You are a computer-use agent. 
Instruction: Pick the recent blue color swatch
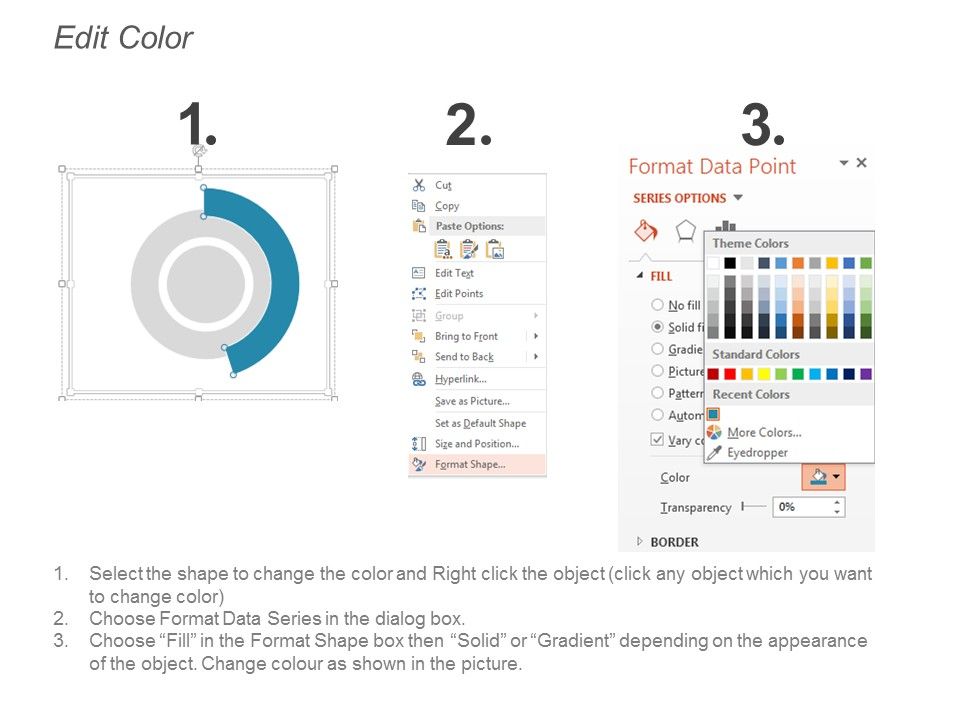click(x=713, y=414)
